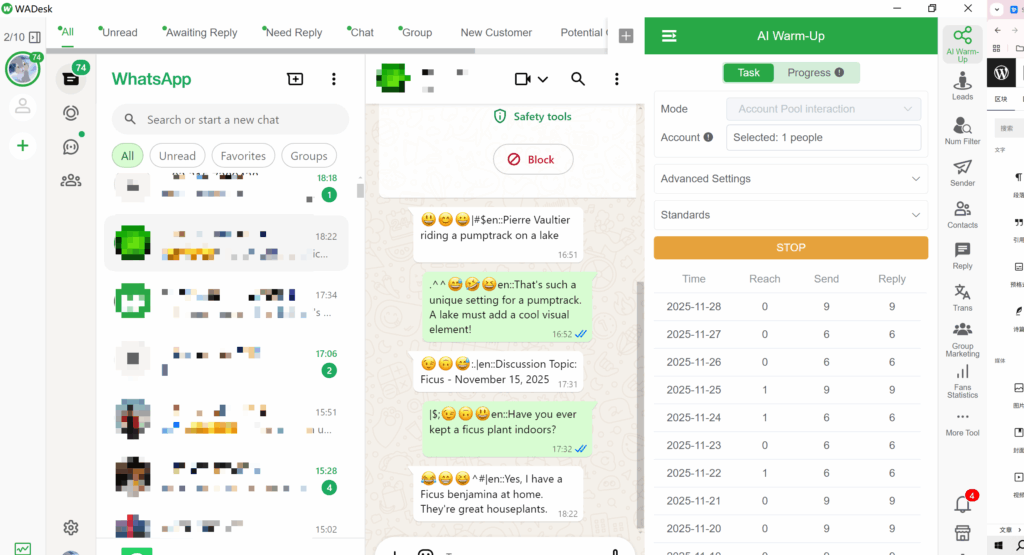Click the new chat icon in WhatsApp header
This screenshot has width=1024, height=555.
(295, 79)
